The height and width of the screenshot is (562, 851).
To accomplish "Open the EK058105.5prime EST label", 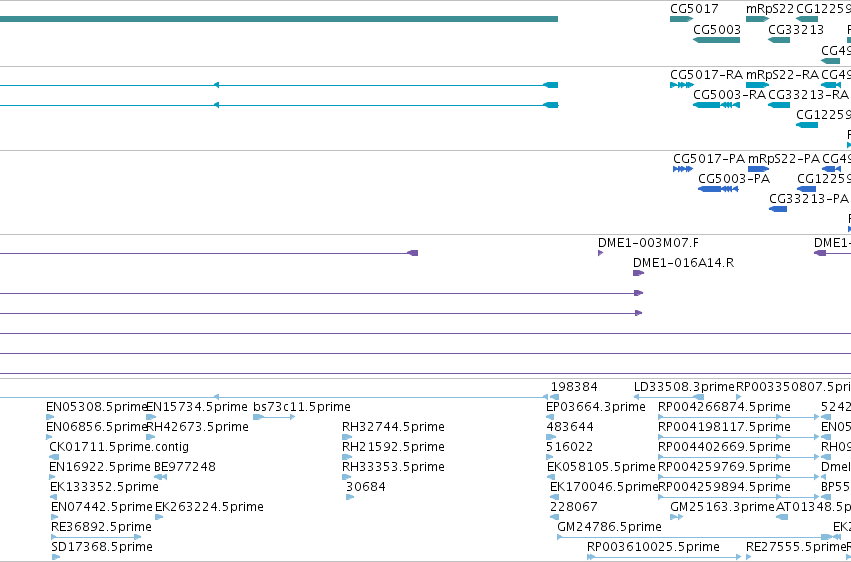I will click(x=601, y=467).
